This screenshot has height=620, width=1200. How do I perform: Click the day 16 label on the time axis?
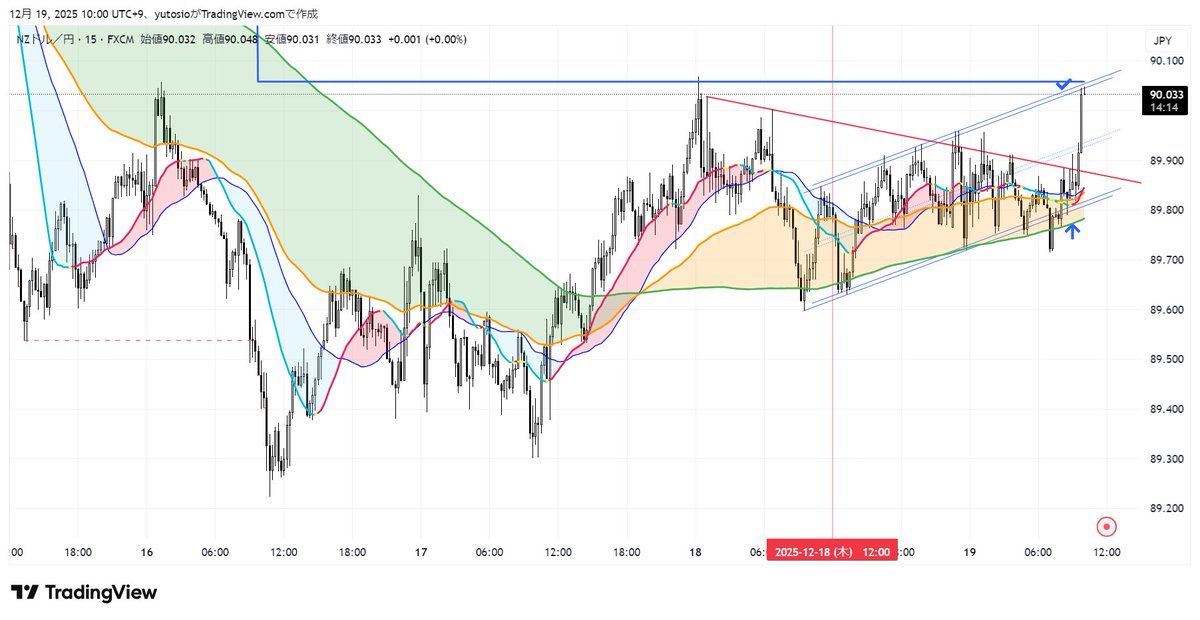147,552
